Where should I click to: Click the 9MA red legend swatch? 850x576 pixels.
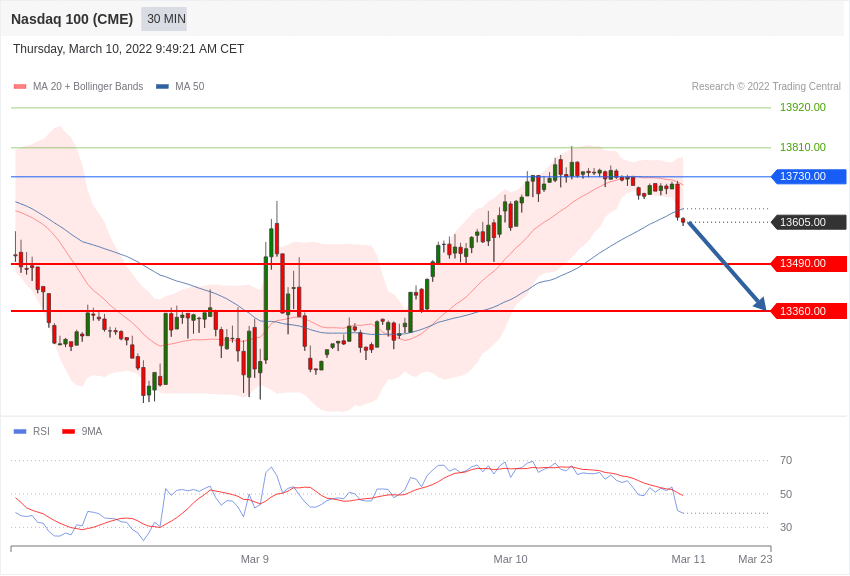[69, 431]
